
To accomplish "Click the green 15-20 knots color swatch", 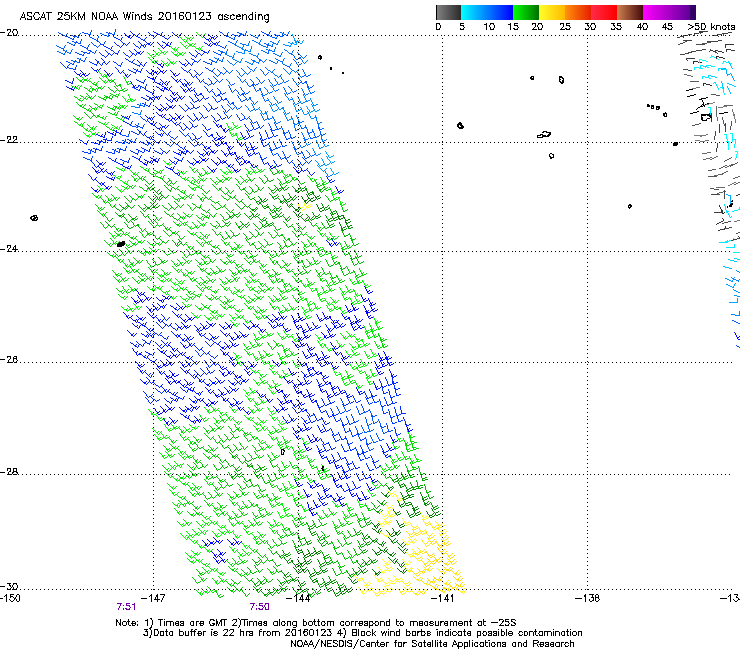I will pos(526,12).
